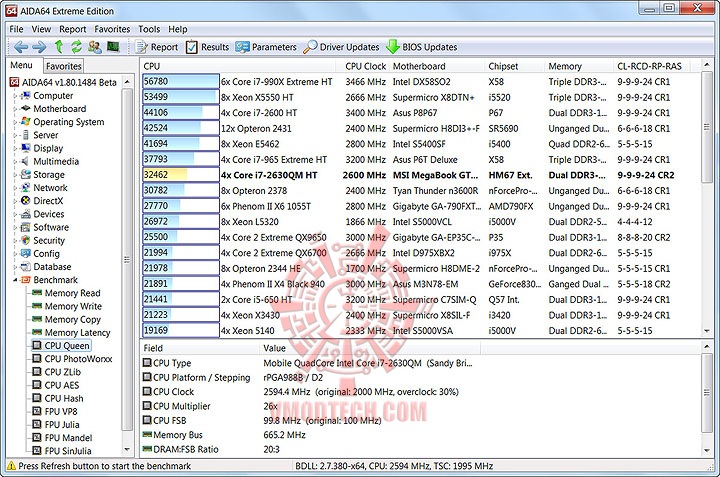Viewport: 720px width, 477px height.
Task: Select the Network tree icon
Action: (x=26, y=188)
